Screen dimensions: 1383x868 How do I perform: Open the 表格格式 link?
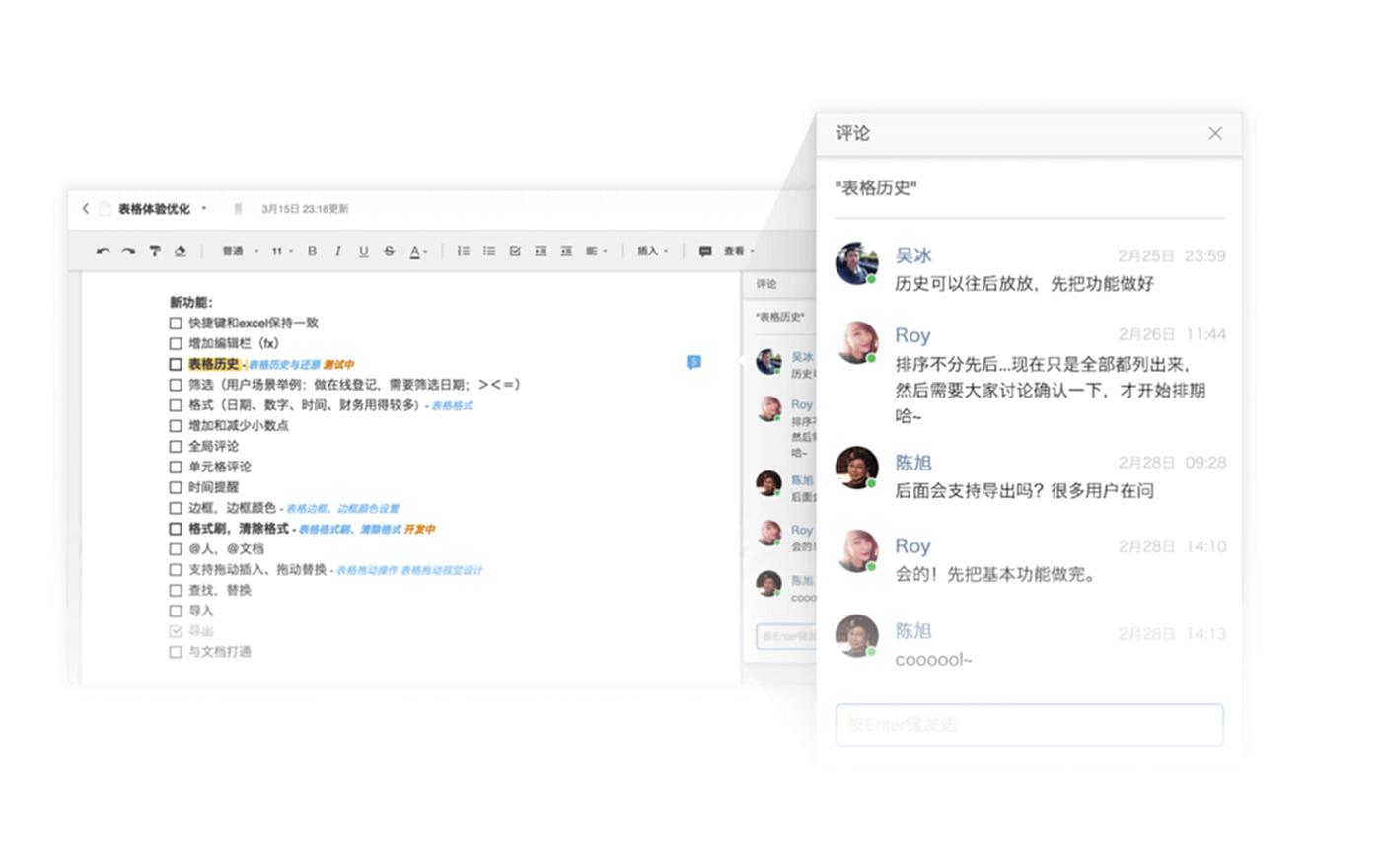tap(452, 405)
